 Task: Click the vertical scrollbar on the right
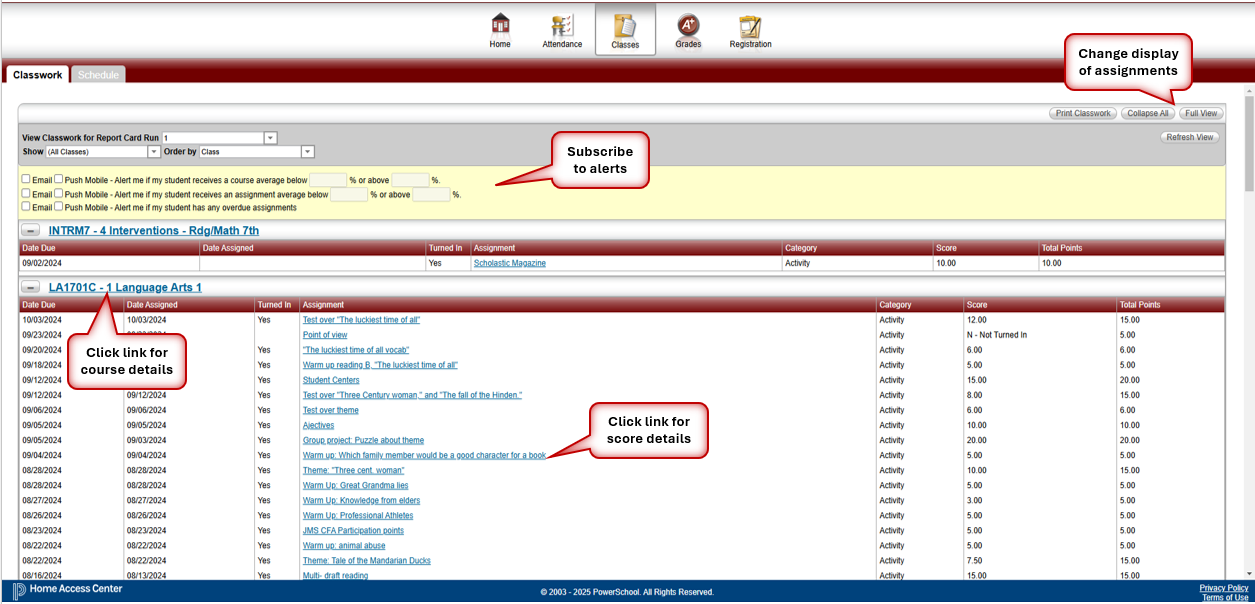pyautogui.click(x=1248, y=300)
